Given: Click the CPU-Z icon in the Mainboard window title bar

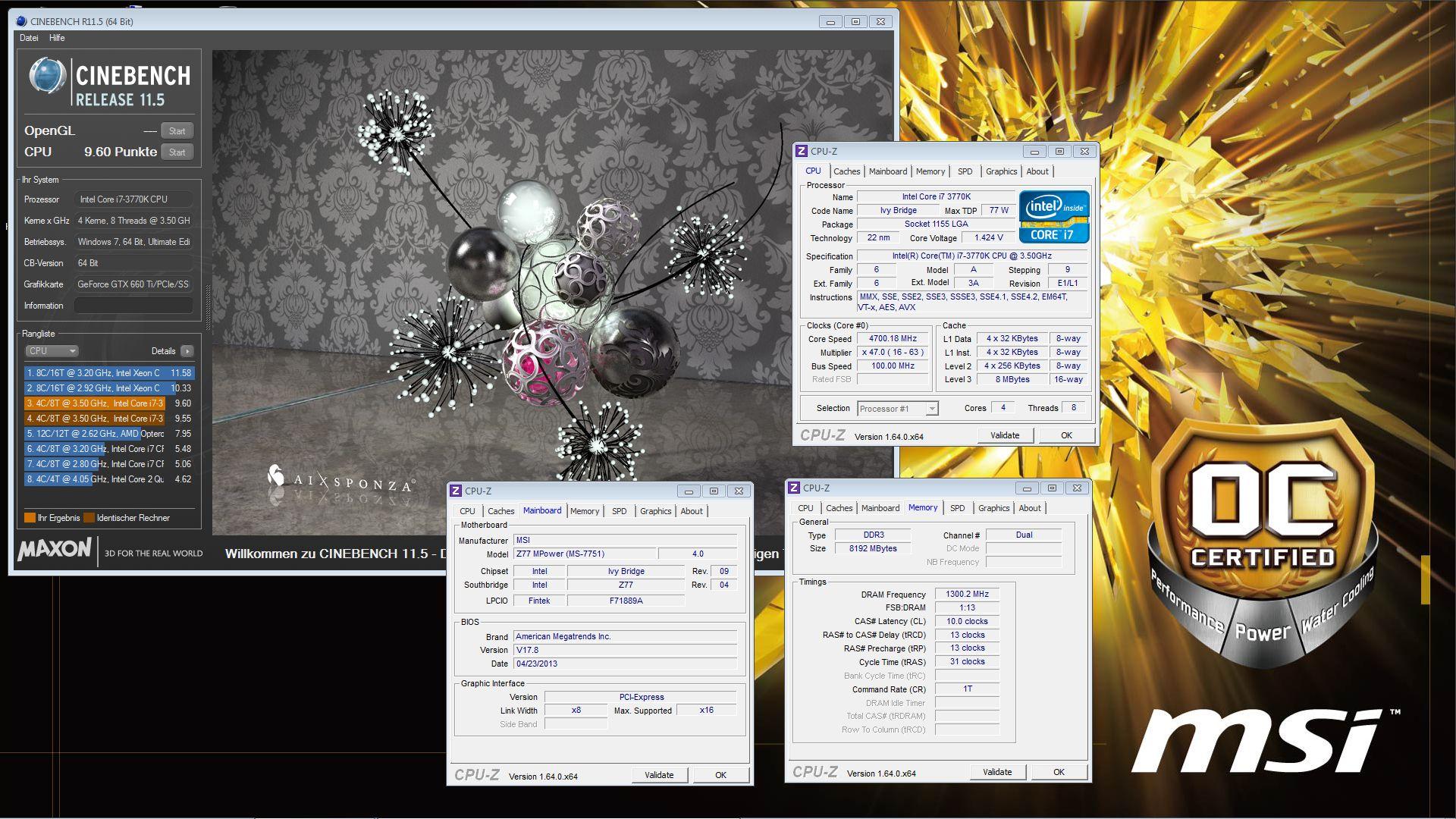Looking at the screenshot, I should click(x=456, y=491).
